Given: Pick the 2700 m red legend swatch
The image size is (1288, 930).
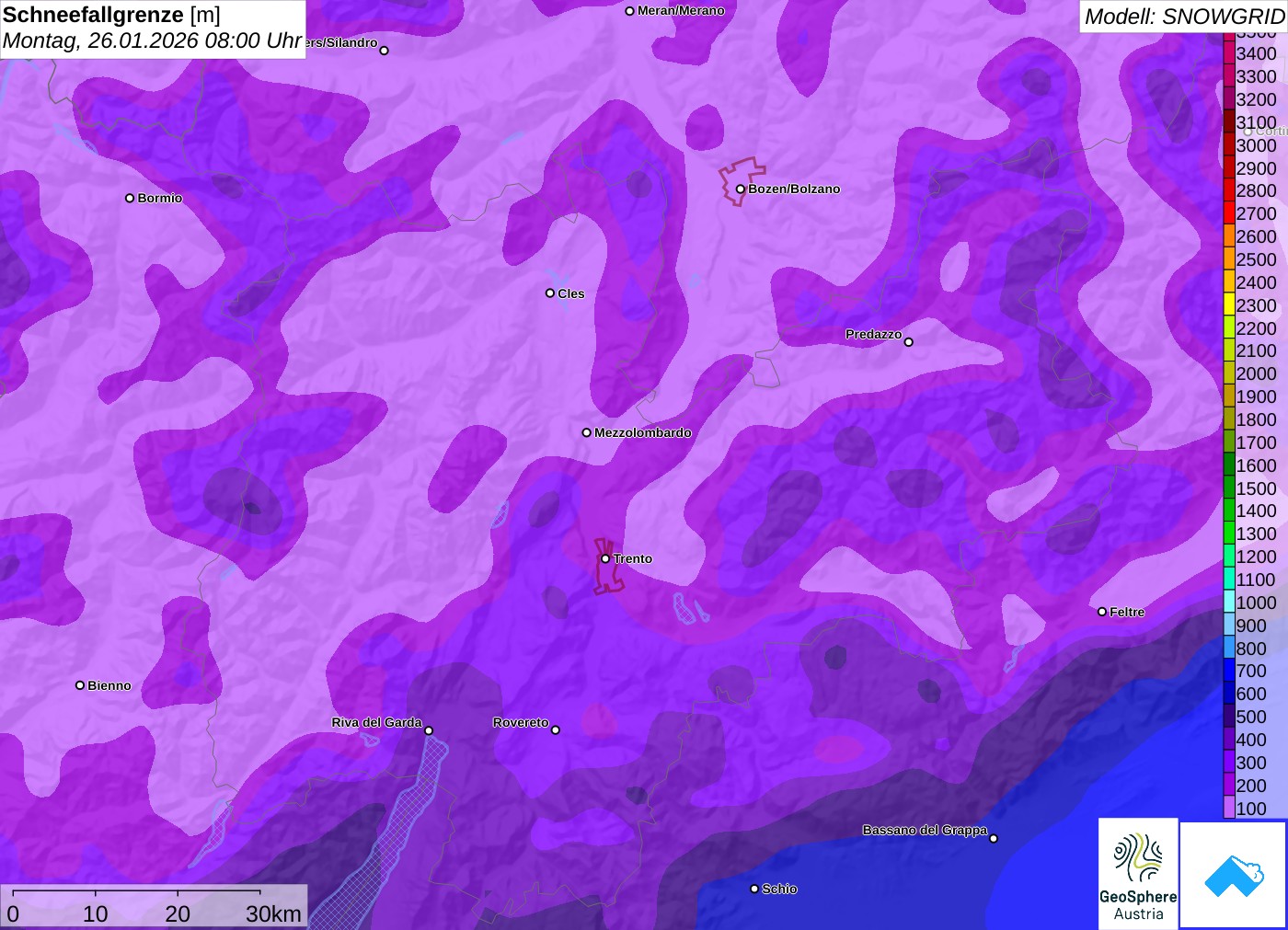Looking at the screenshot, I should click(1229, 213).
